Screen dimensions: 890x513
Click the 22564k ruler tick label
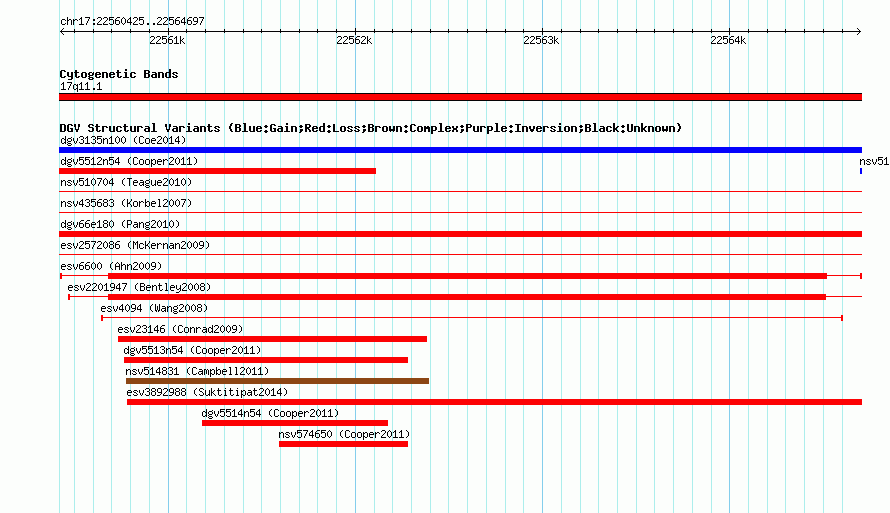[x=728, y=40]
